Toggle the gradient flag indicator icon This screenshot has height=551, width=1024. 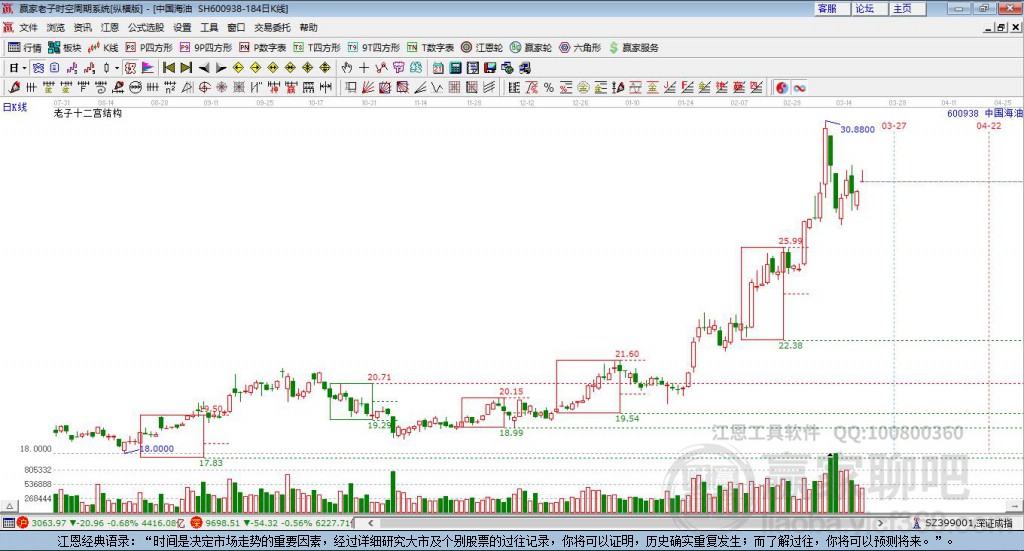(148, 68)
